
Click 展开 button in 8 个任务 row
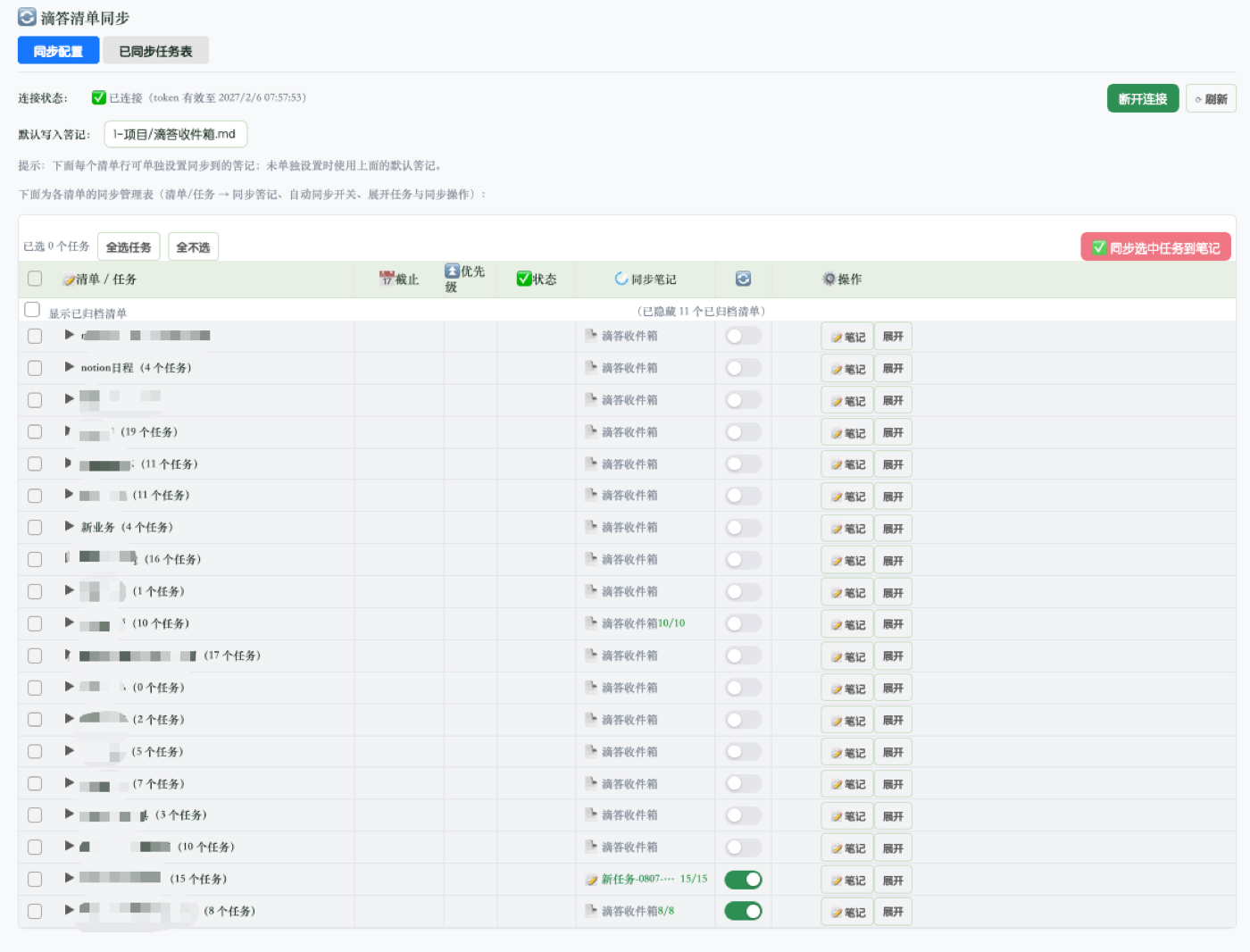[x=893, y=912]
